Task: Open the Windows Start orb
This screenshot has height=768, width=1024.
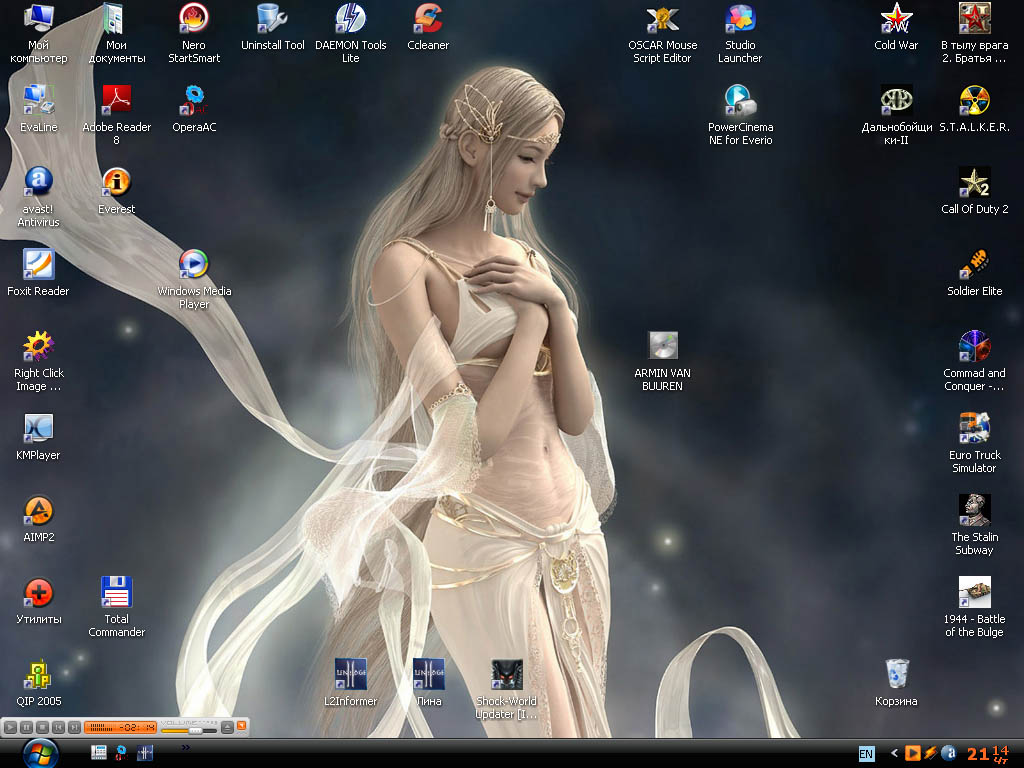Action: coord(40,754)
